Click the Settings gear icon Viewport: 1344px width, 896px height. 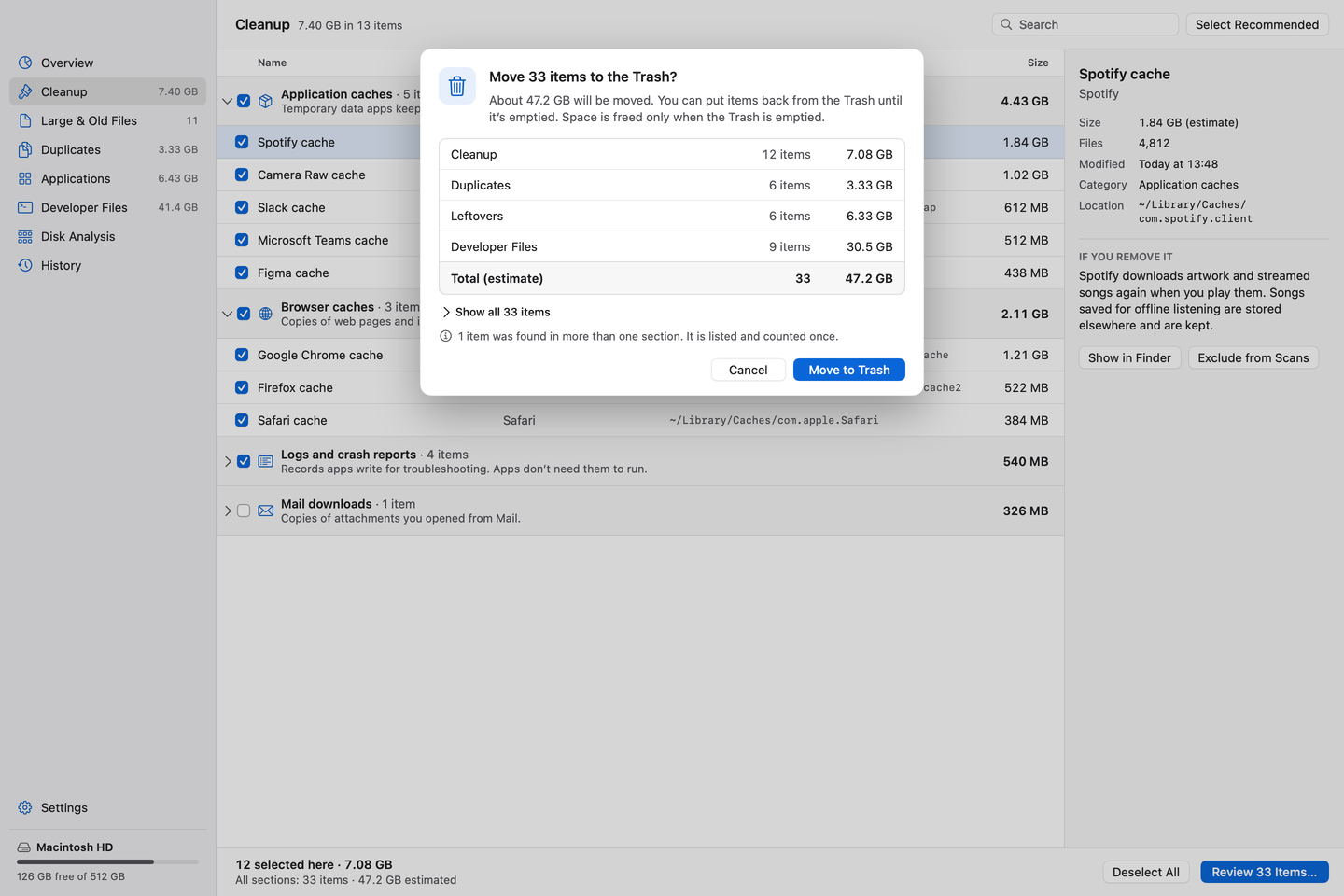pyautogui.click(x=25, y=807)
